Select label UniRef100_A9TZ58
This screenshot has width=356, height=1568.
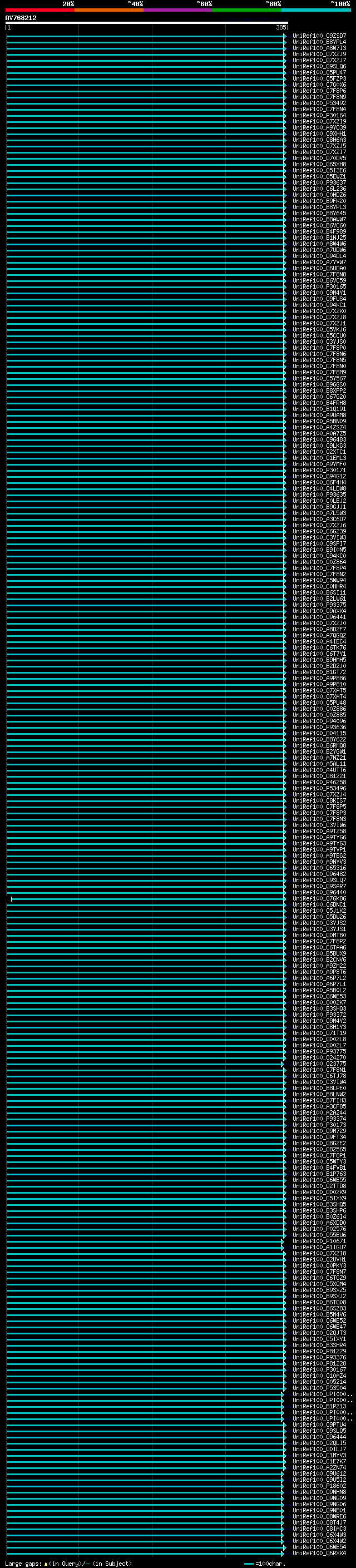319,831
